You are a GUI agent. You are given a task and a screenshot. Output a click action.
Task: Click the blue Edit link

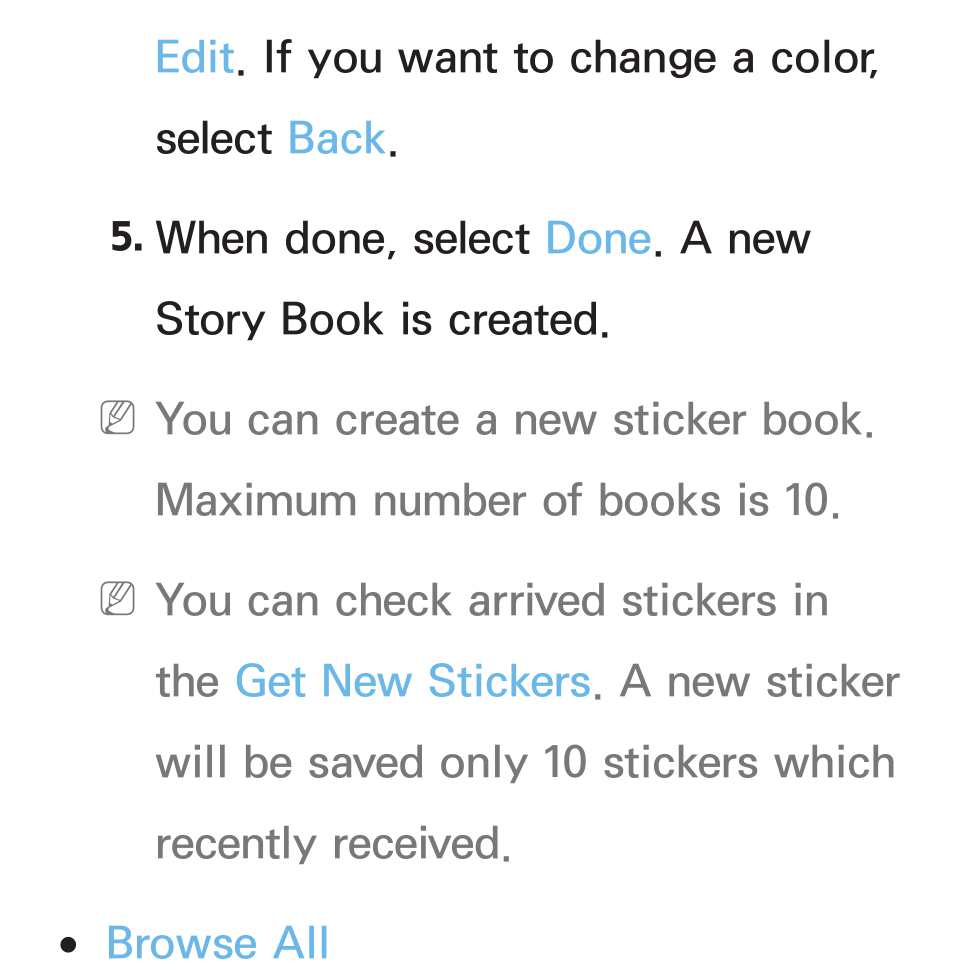point(195,57)
